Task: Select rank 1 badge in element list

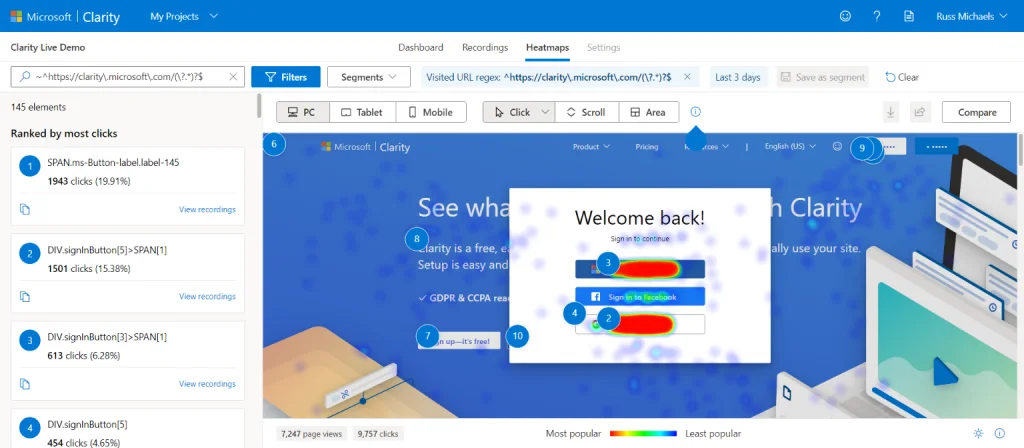Action: tap(30, 167)
